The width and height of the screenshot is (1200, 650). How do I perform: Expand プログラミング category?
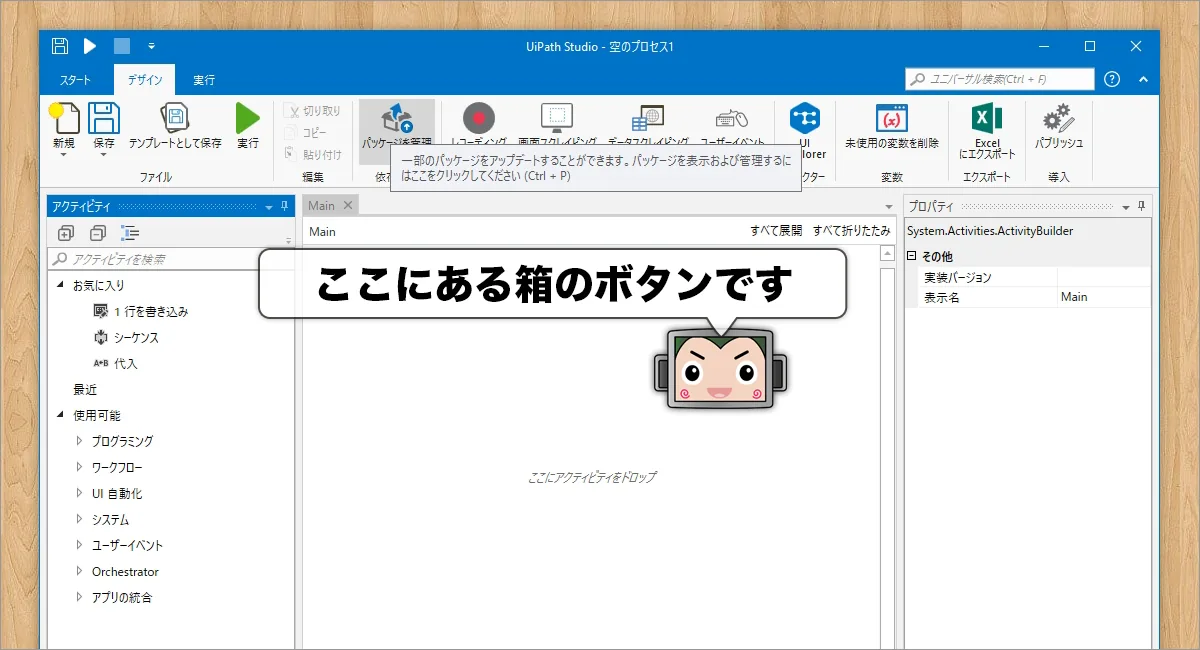point(80,441)
